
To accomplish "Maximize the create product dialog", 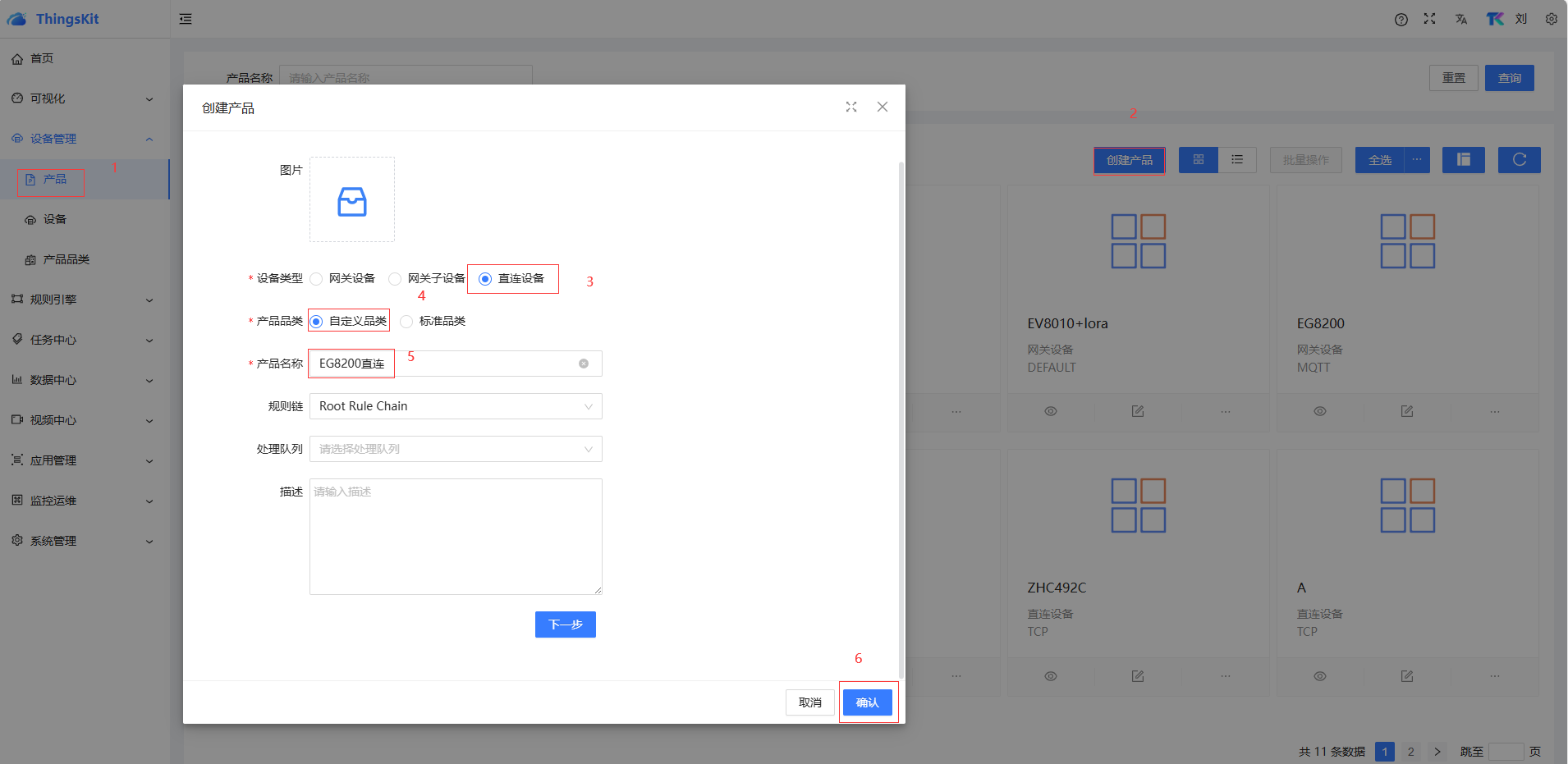I will point(851,107).
